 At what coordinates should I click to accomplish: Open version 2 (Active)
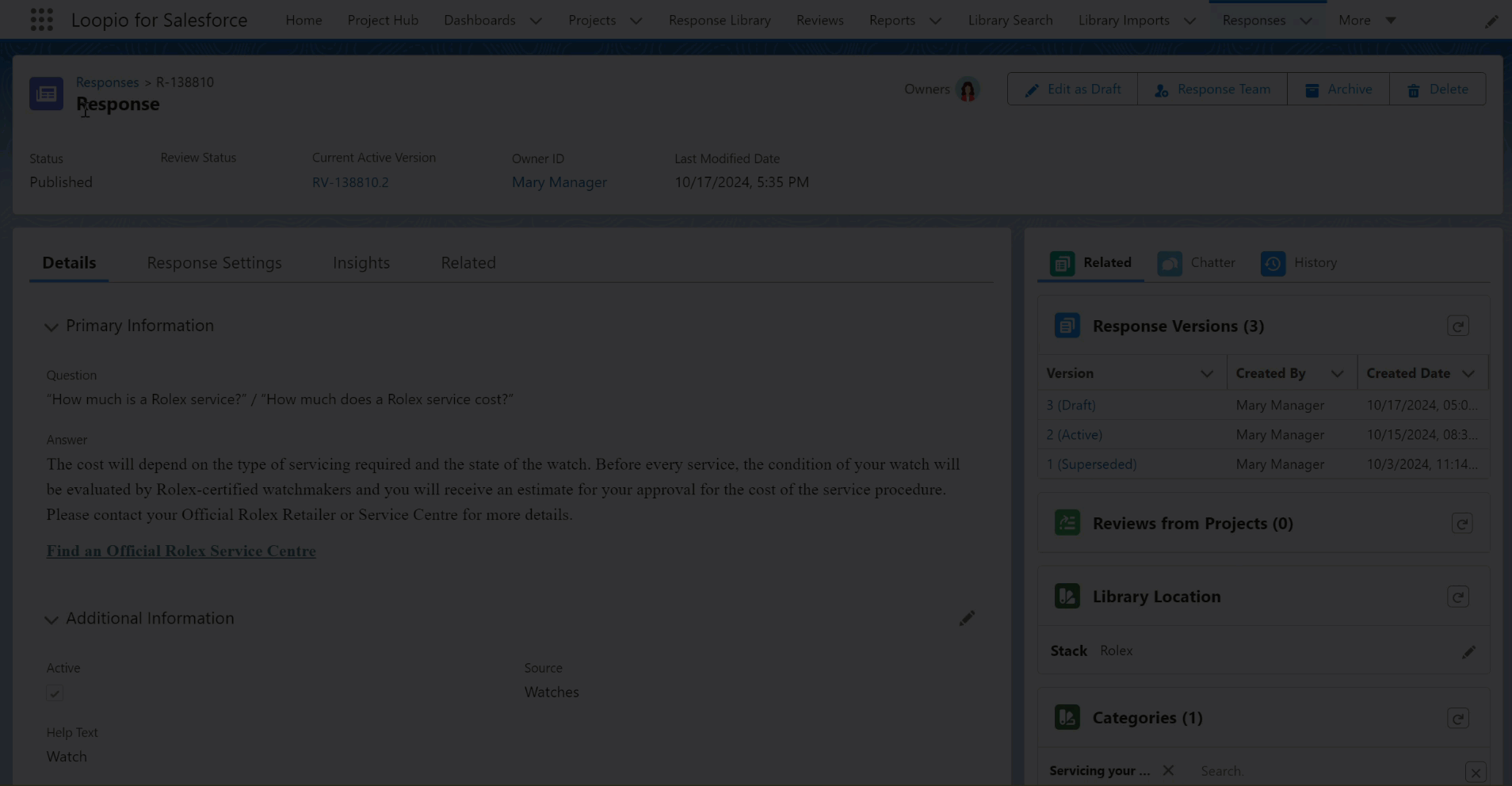pyautogui.click(x=1074, y=435)
